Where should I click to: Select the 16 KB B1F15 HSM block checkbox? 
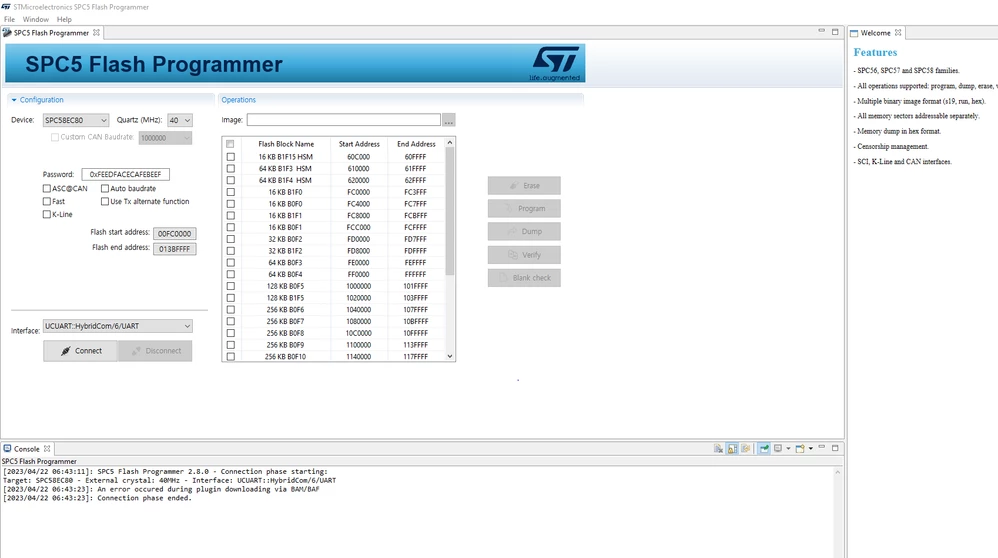click(x=230, y=157)
